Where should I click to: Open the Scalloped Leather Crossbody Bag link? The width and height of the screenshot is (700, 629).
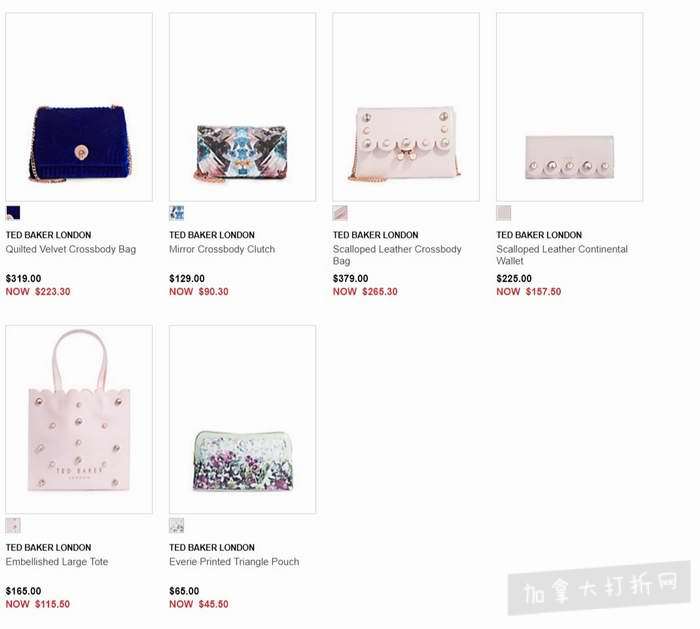tap(397, 255)
